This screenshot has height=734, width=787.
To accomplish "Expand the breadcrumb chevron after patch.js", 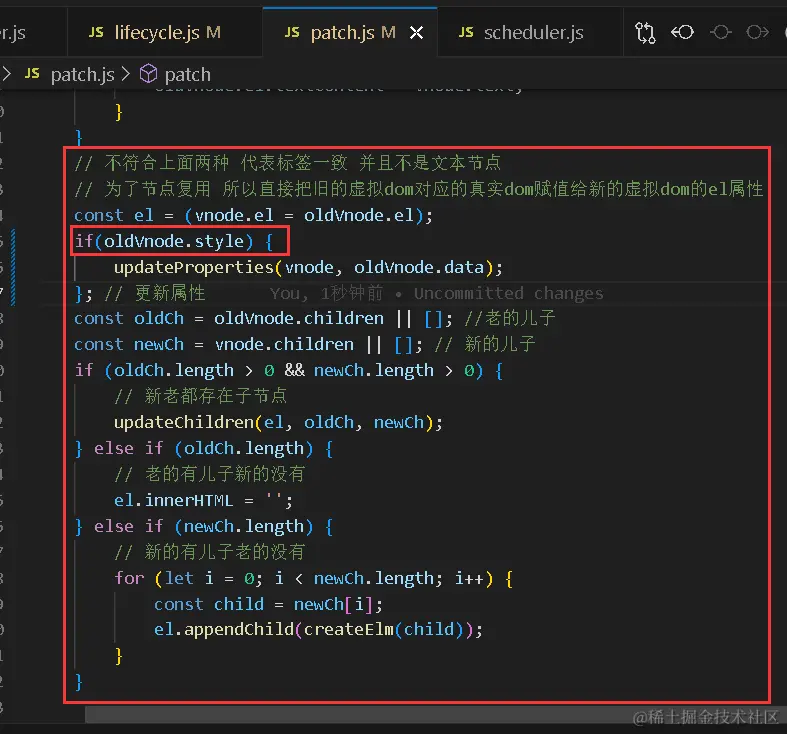I will (x=126, y=74).
